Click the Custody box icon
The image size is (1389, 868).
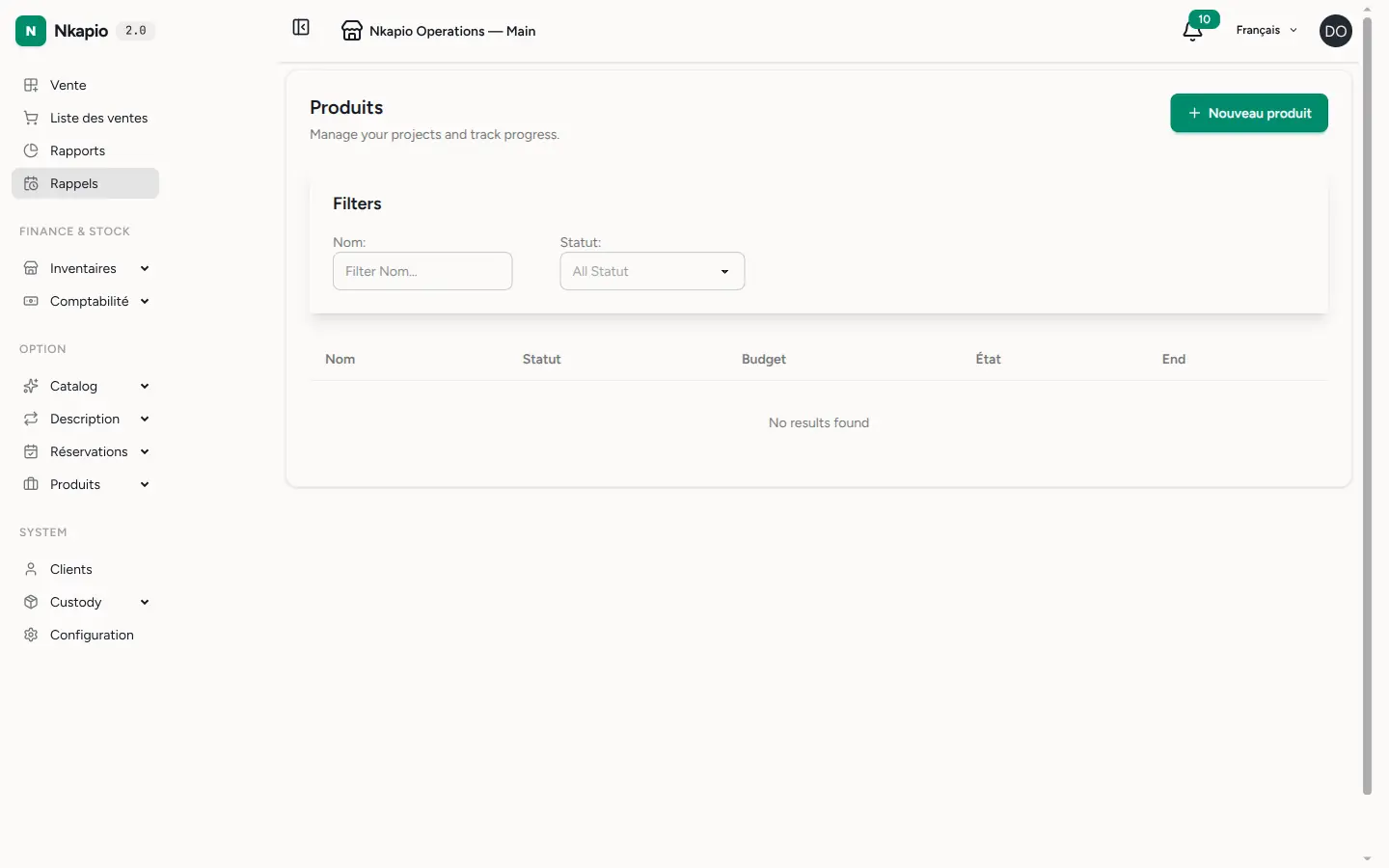[x=31, y=602]
